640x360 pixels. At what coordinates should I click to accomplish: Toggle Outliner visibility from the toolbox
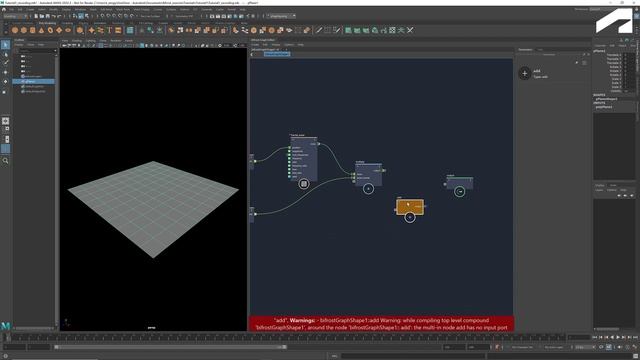(5, 149)
